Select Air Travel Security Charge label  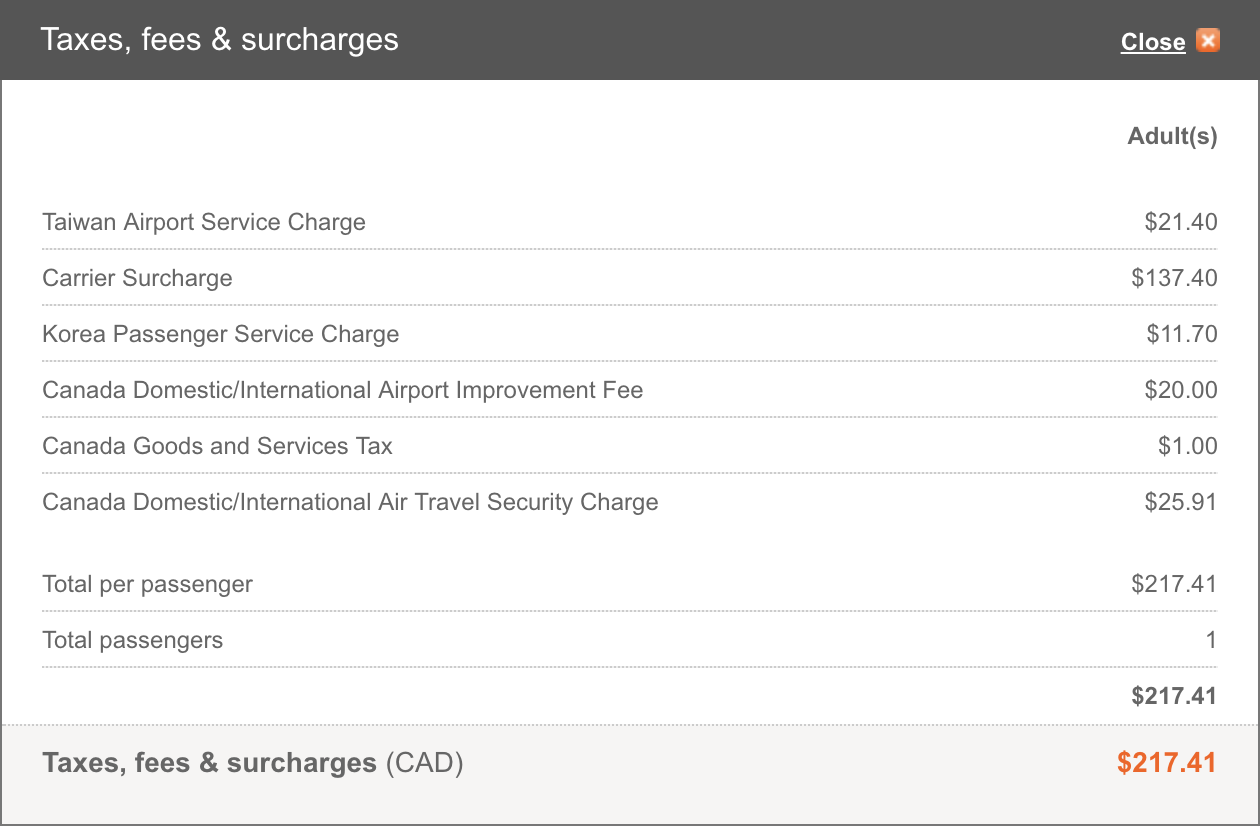(x=350, y=502)
